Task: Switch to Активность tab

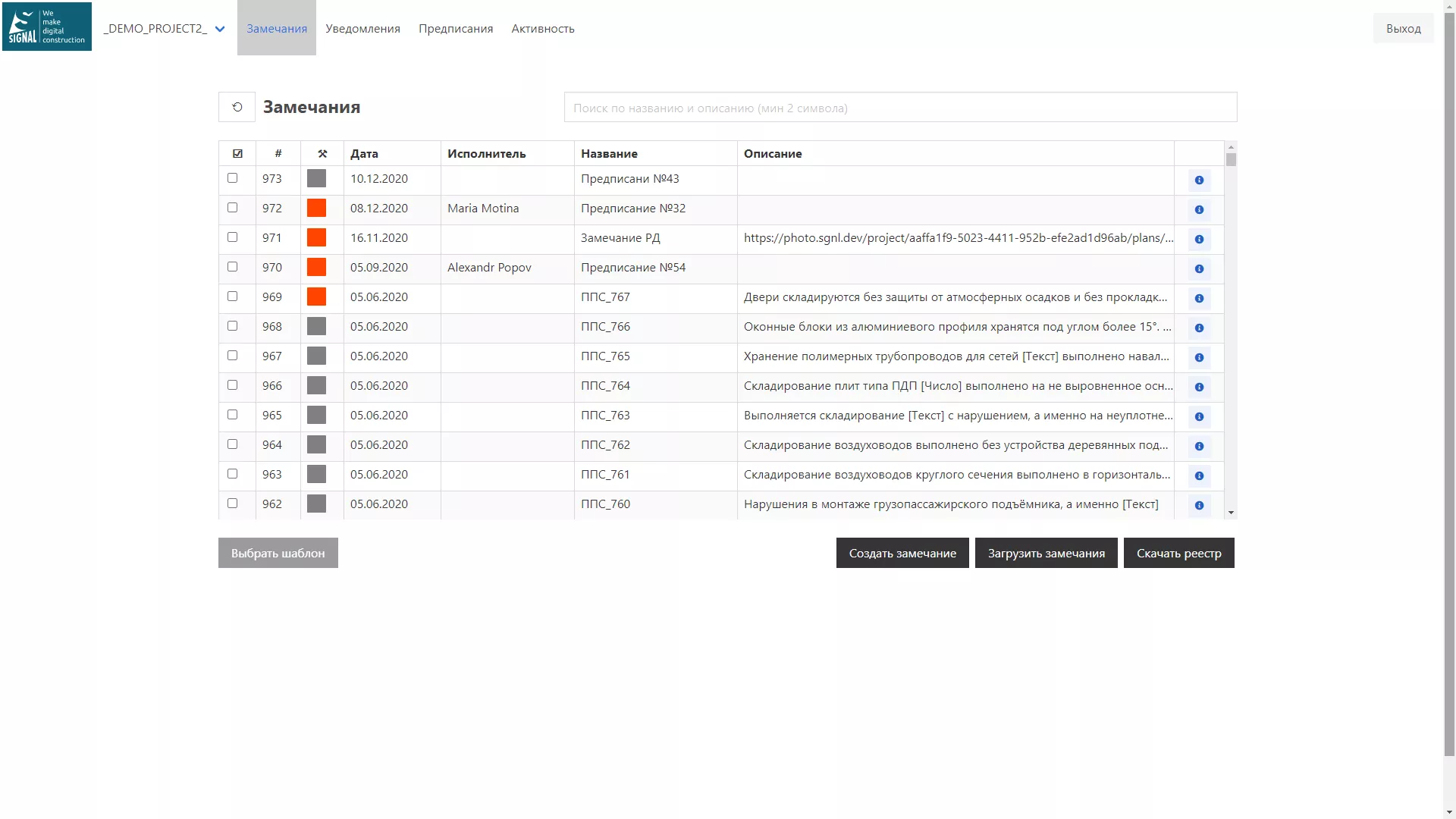Action: 543,28
